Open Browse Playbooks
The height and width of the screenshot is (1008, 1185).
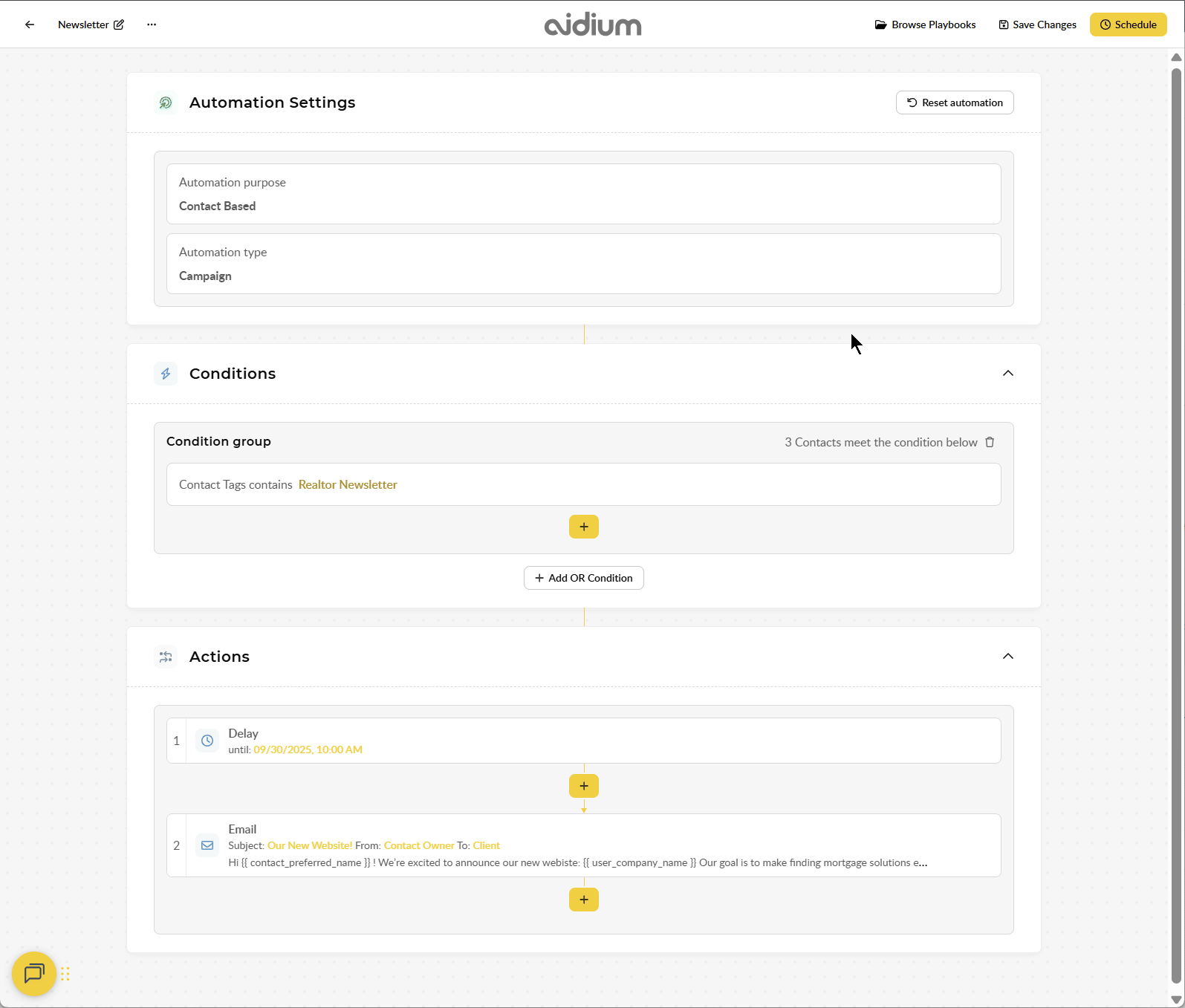click(925, 25)
